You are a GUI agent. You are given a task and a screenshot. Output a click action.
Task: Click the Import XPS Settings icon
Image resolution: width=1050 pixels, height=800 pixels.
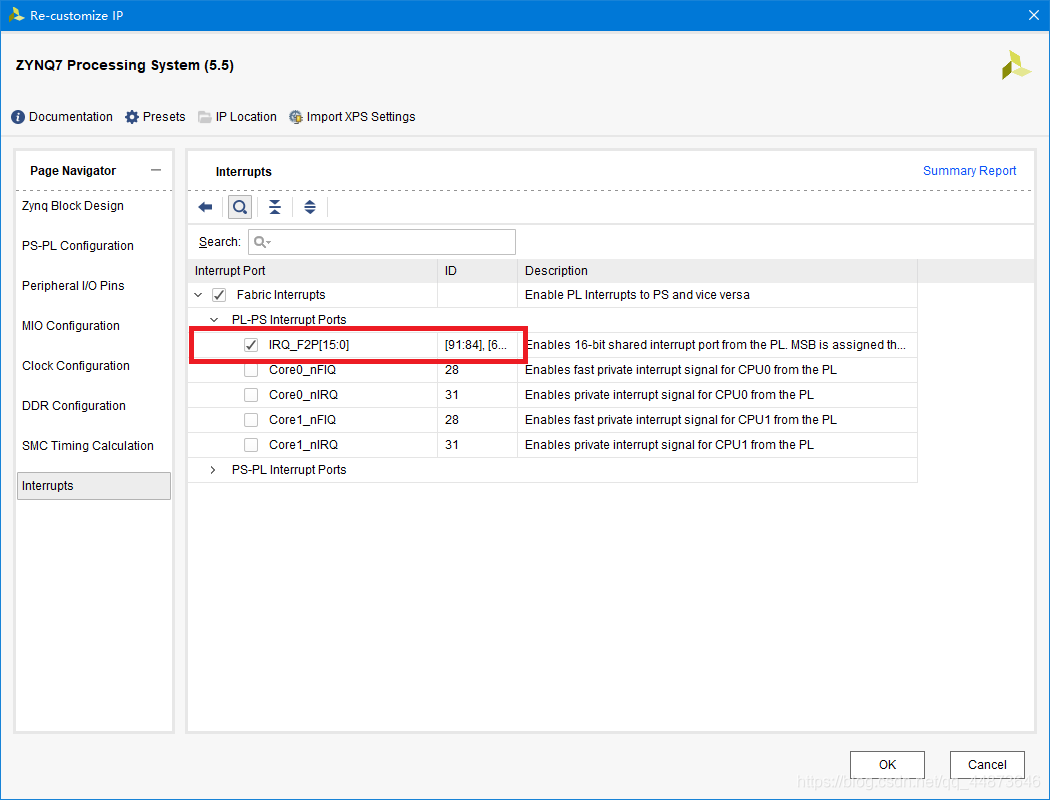[295, 117]
